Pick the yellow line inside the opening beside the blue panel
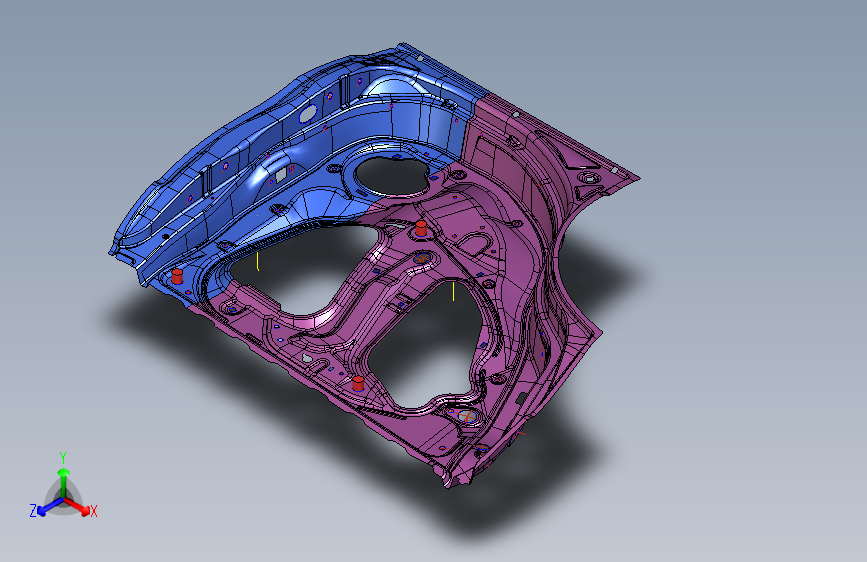Screen dimensions: 867x562 [258, 261]
